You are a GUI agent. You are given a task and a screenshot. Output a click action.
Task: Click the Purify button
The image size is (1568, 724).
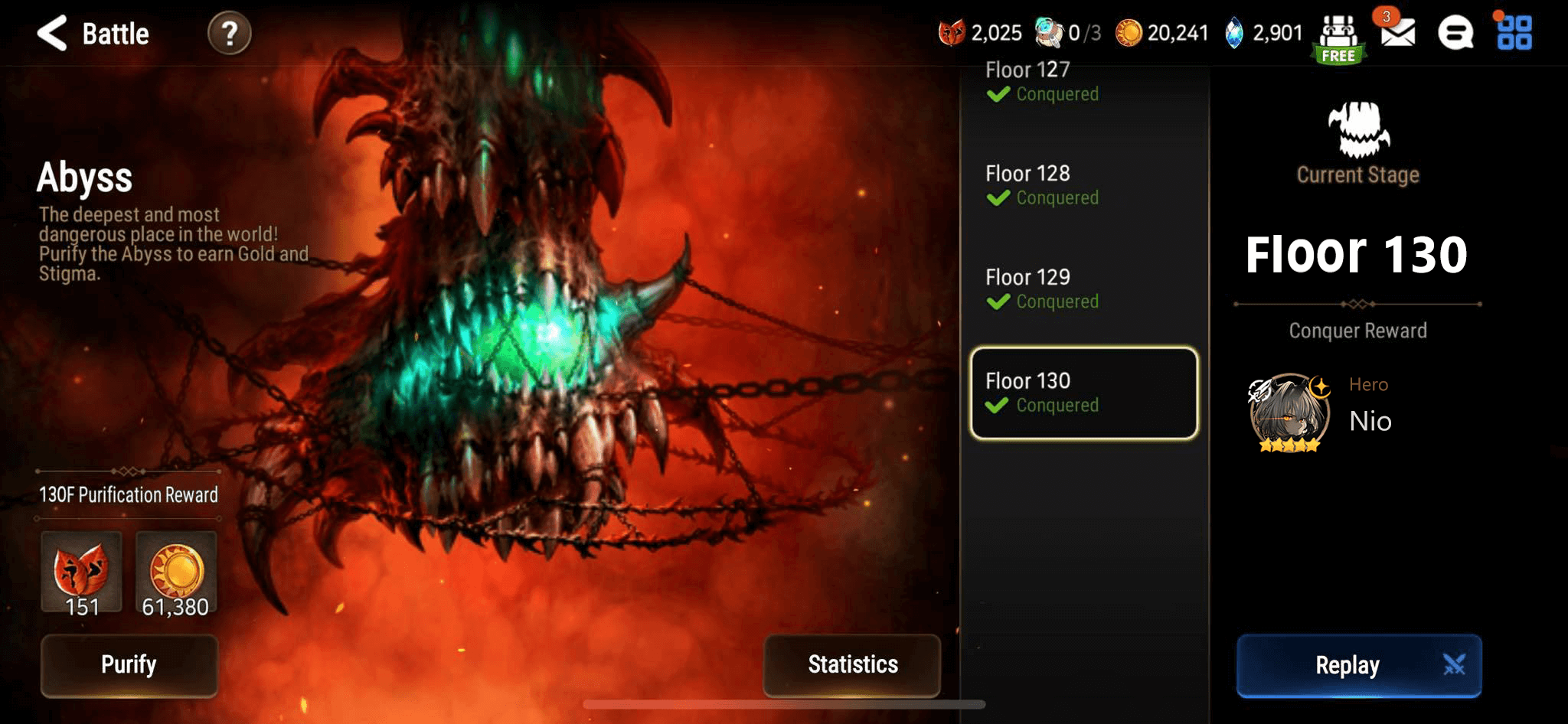pos(129,664)
